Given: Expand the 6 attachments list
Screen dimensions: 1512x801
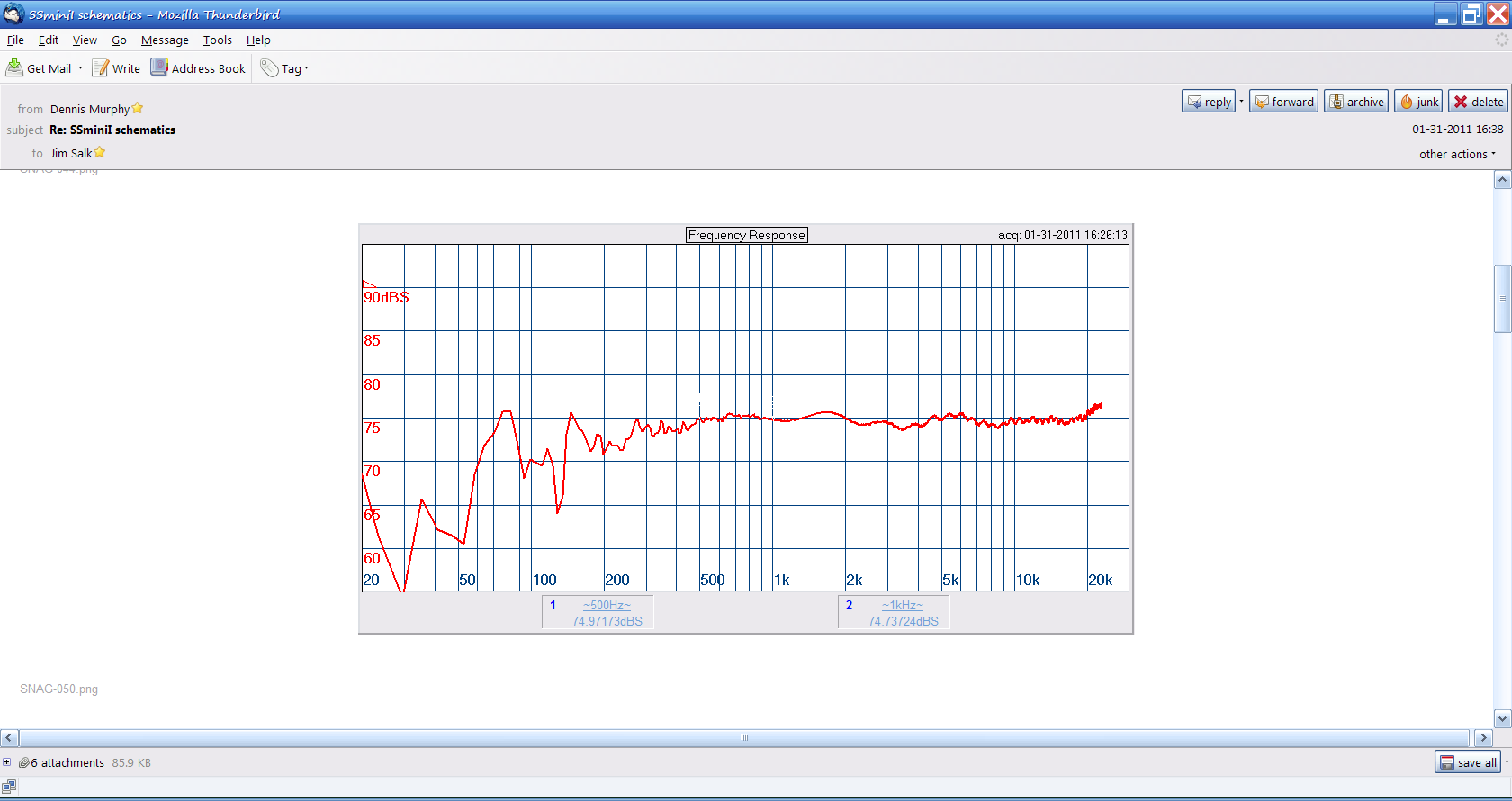Looking at the screenshot, I should (6, 762).
